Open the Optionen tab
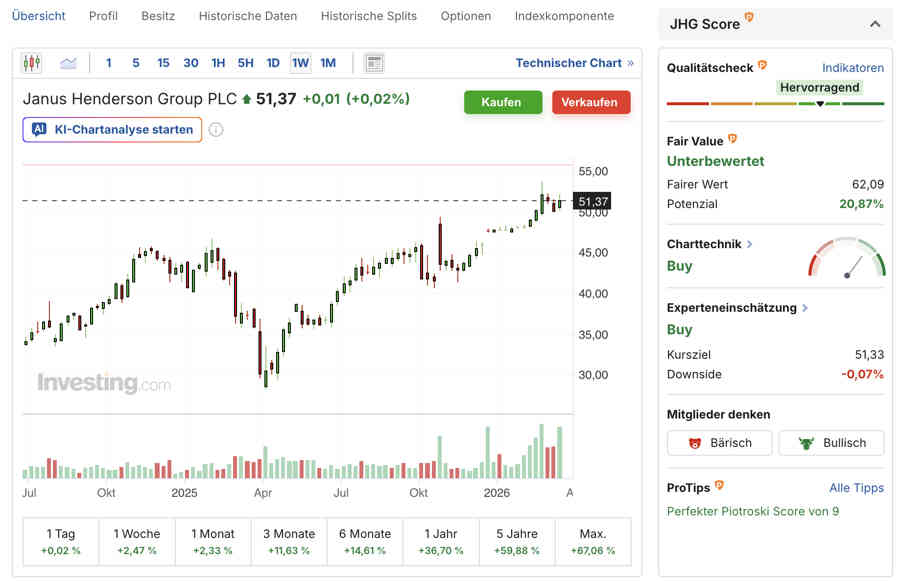This screenshot has width=900, height=581. 465,16
